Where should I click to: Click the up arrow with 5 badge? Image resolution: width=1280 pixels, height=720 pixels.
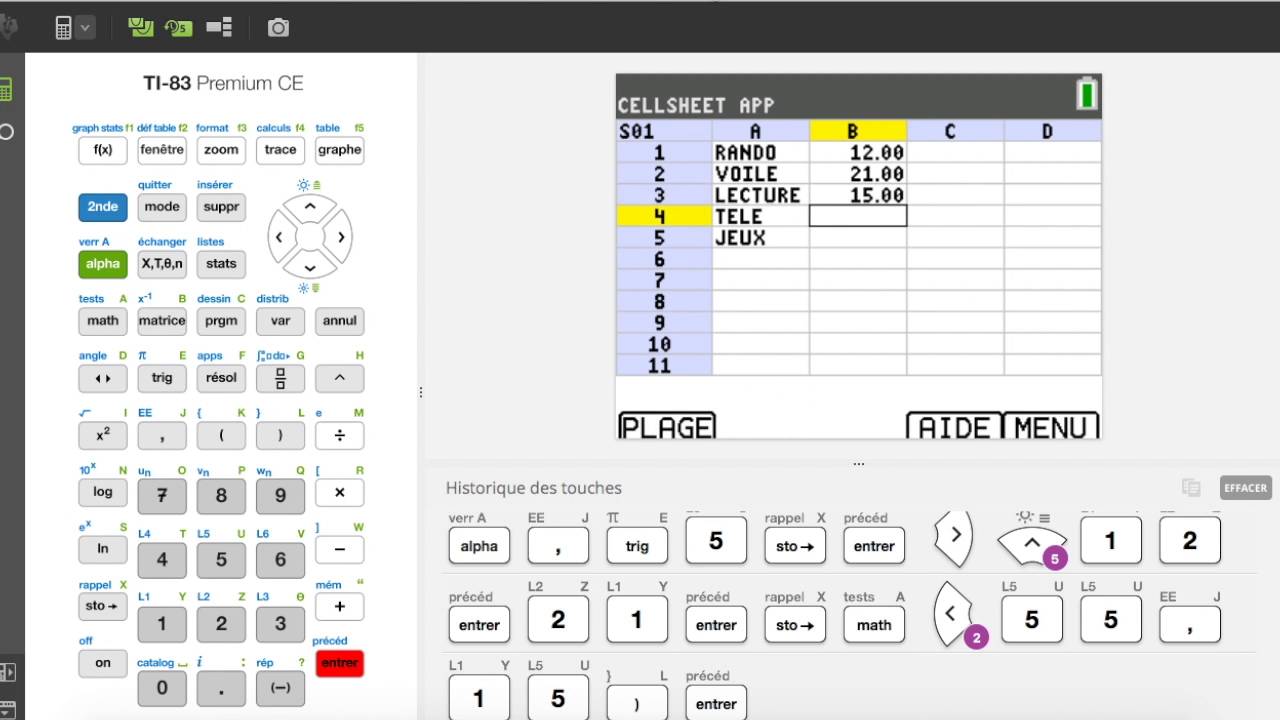(x=1032, y=545)
